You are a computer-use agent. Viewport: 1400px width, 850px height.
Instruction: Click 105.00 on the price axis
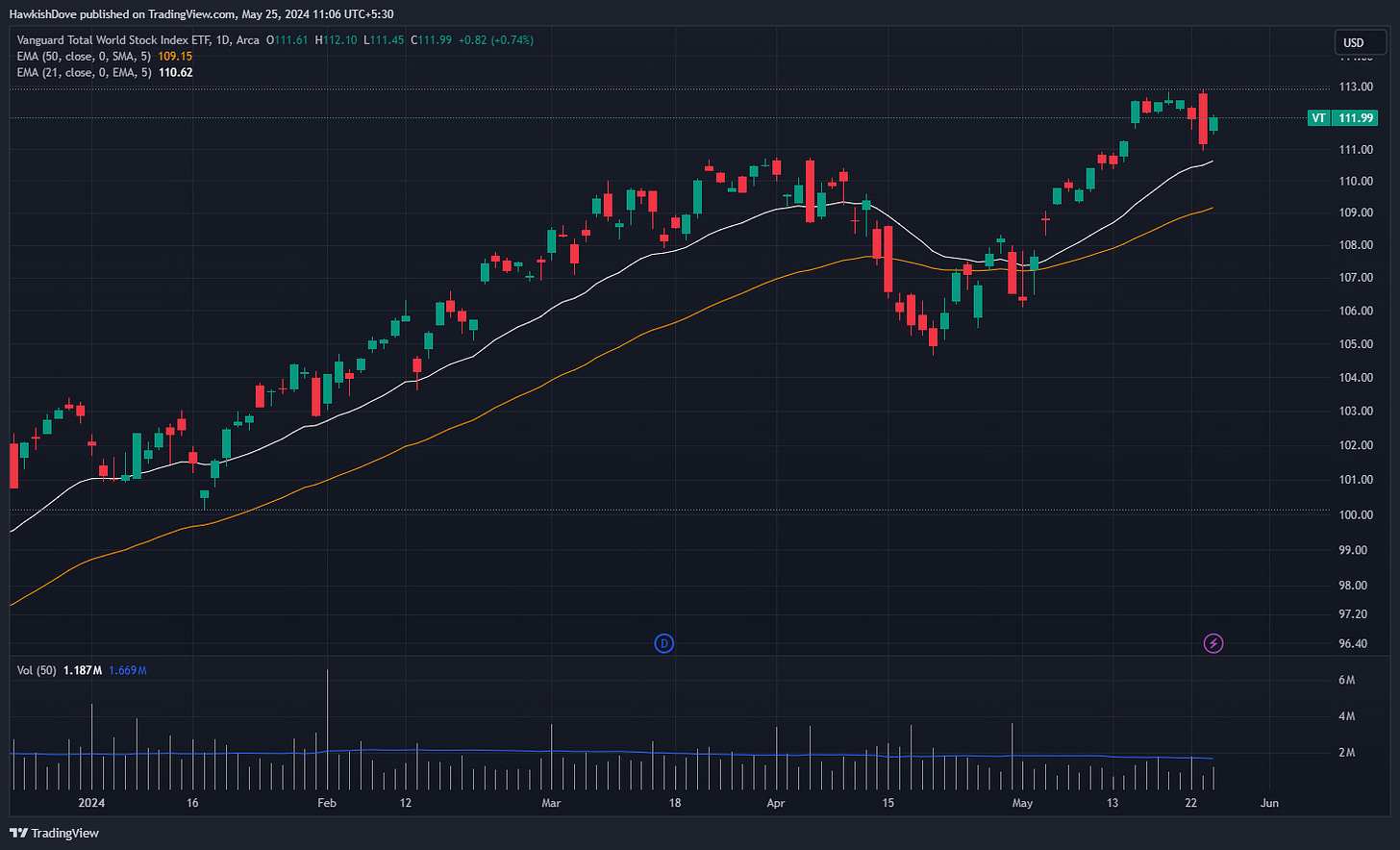click(1356, 344)
